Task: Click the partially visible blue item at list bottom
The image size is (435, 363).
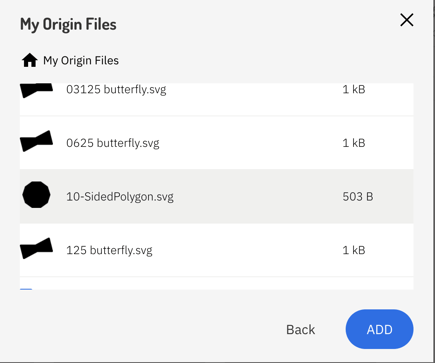Action: pyautogui.click(x=26, y=289)
